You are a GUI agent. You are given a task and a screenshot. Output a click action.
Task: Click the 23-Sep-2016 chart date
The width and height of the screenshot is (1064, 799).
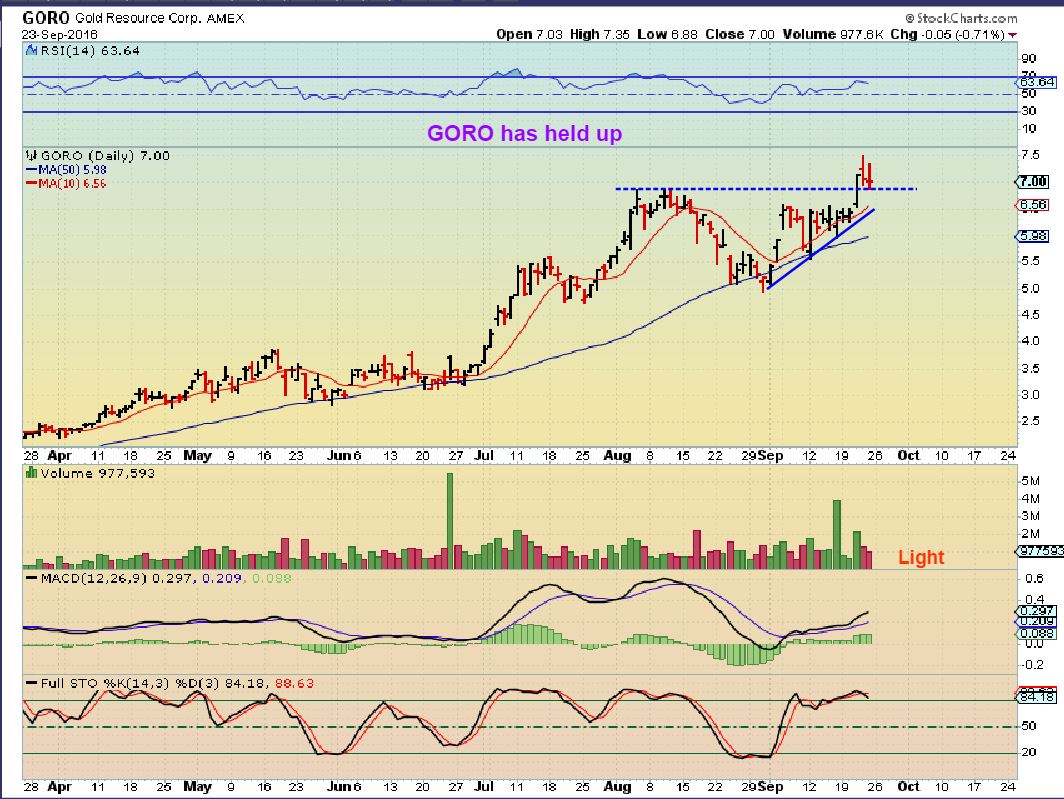pos(60,34)
